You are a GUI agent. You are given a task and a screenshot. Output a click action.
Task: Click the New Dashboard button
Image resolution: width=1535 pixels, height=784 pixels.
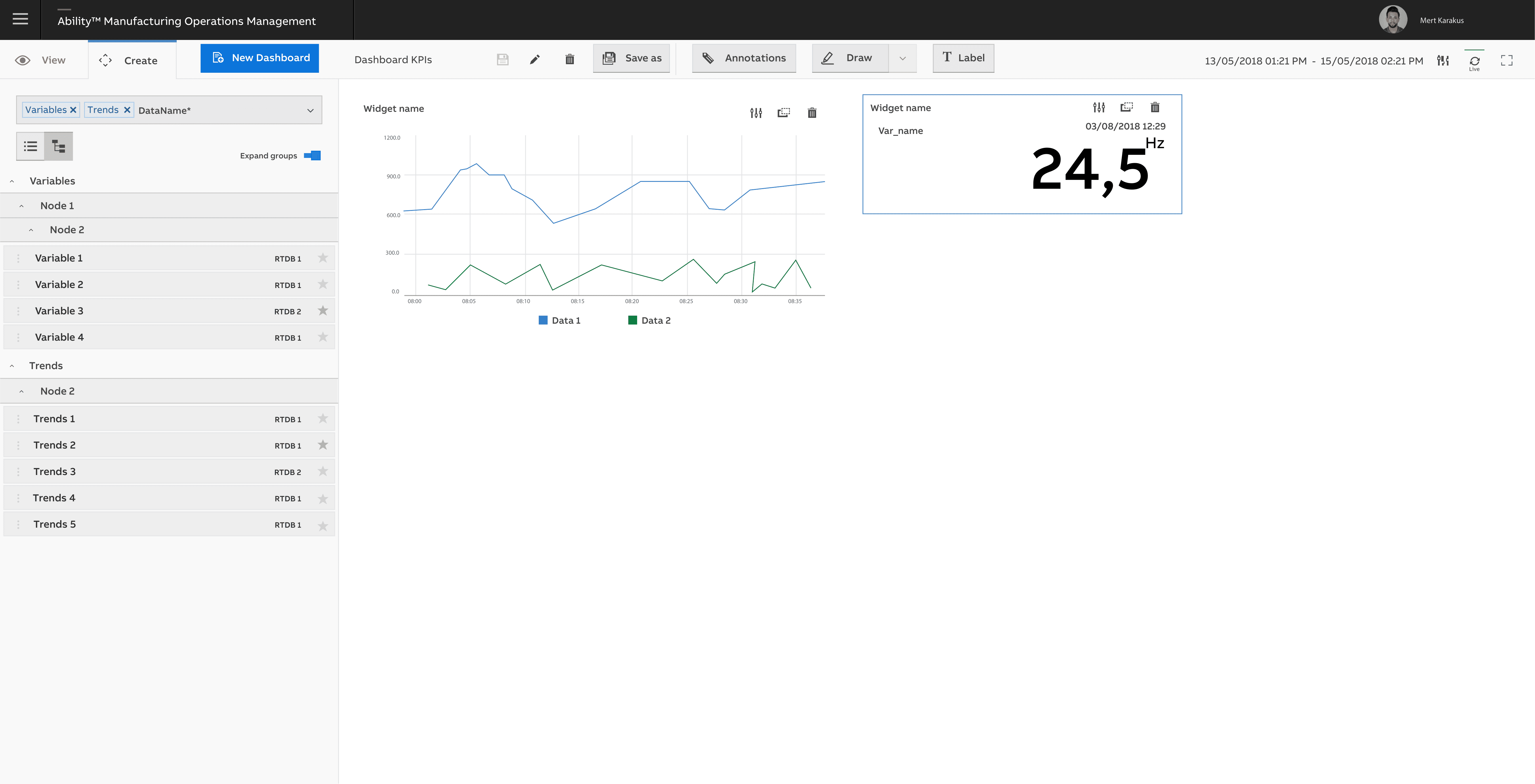pyautogui.click(x=260, y=58)
